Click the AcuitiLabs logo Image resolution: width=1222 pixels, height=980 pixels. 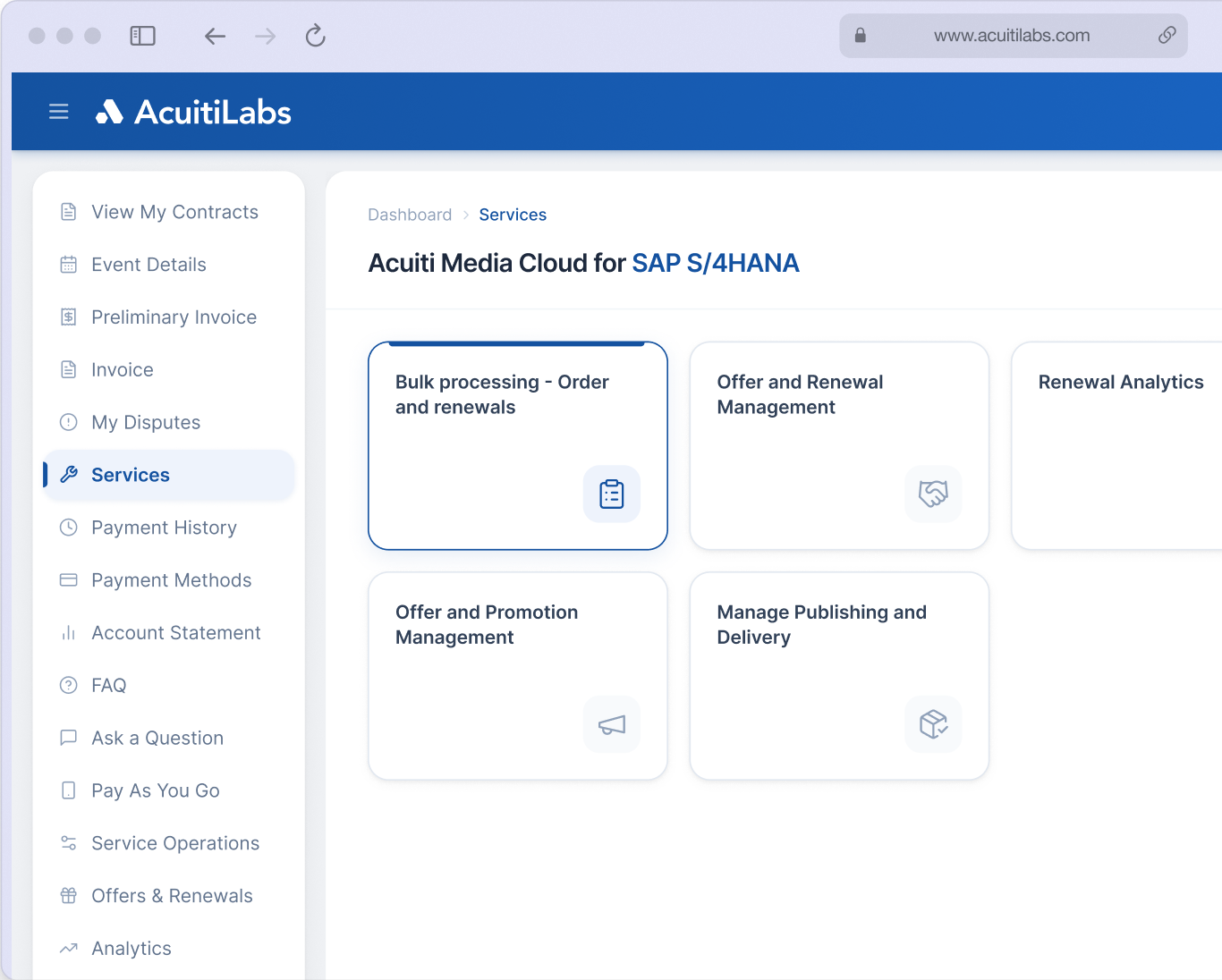193,112
